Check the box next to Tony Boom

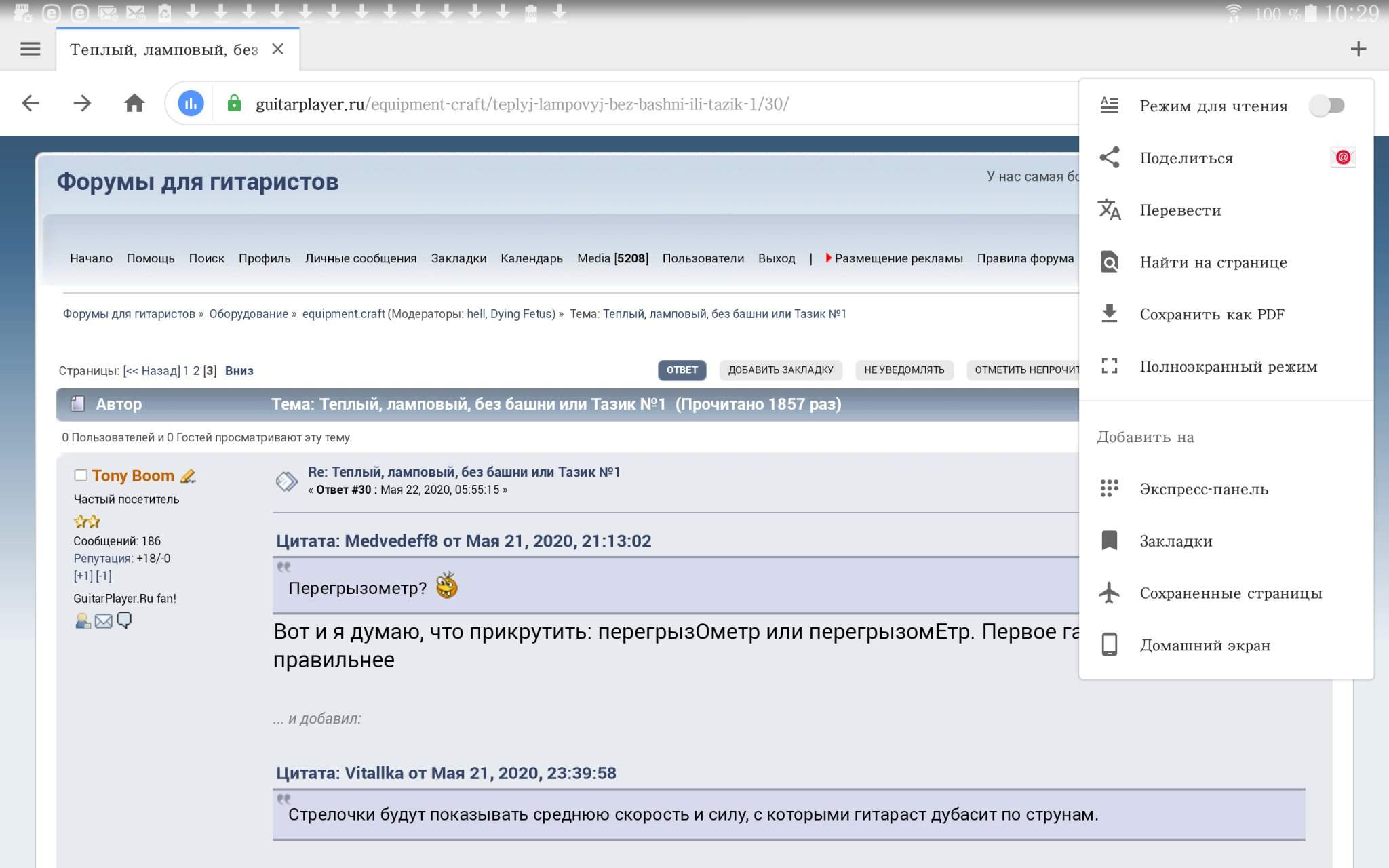tap(81, 475)
